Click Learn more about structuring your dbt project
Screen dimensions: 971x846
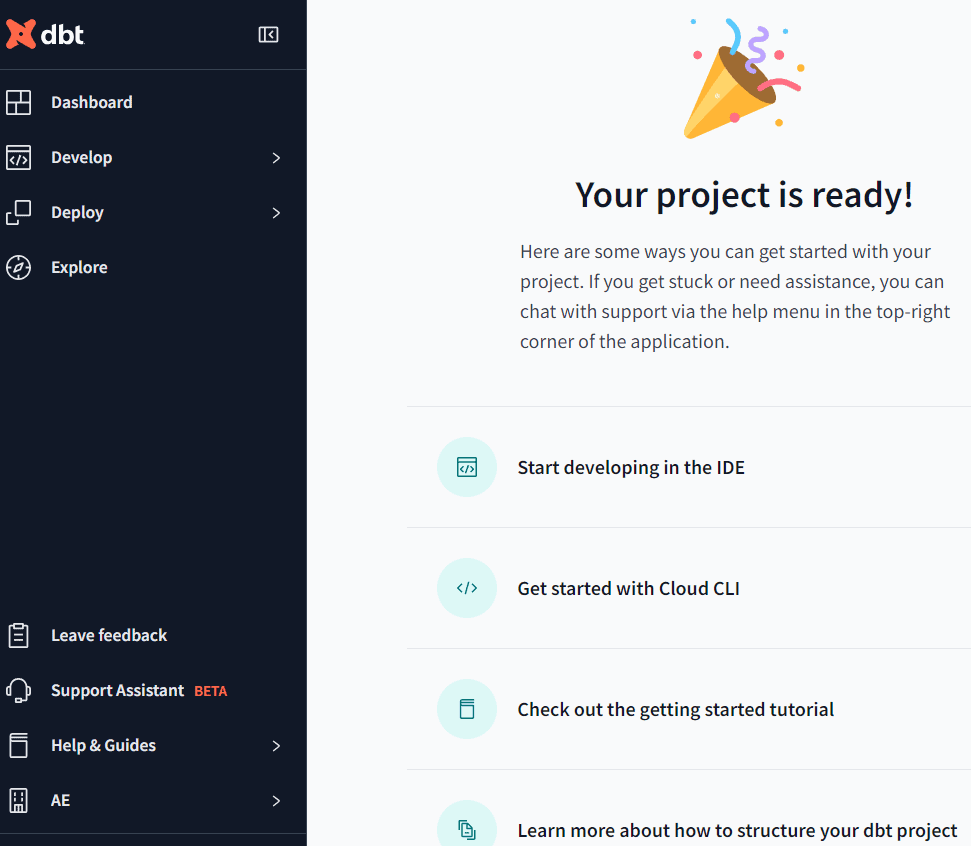pyautogui.click(x=738, y=831)
